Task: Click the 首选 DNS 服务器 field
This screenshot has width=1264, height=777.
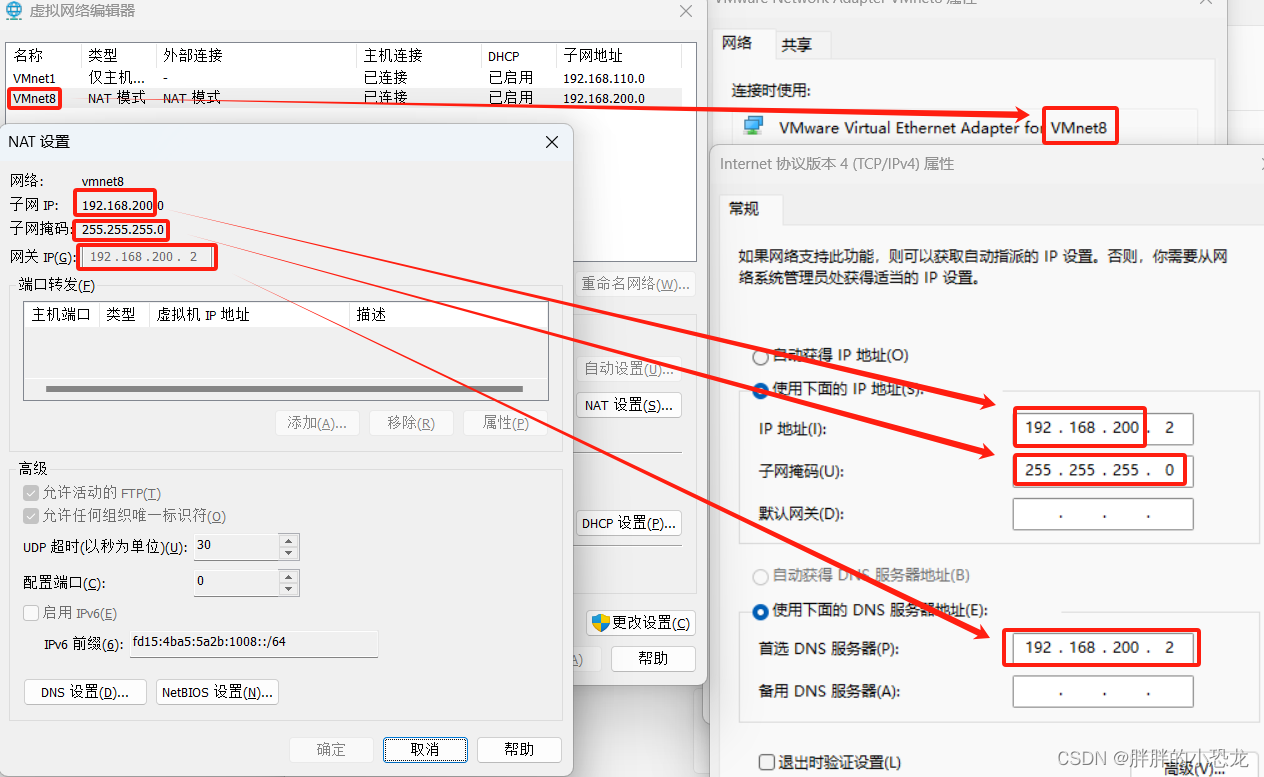Action: [x=1102, y=648]
